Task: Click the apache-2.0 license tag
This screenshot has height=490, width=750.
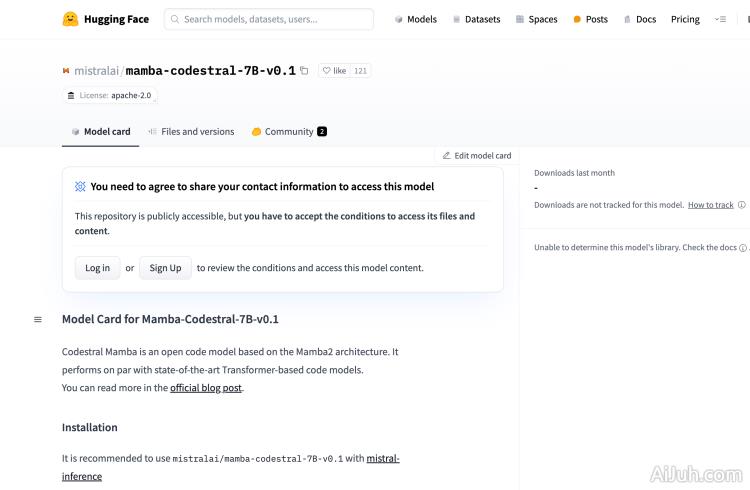Action: (112, 96)
